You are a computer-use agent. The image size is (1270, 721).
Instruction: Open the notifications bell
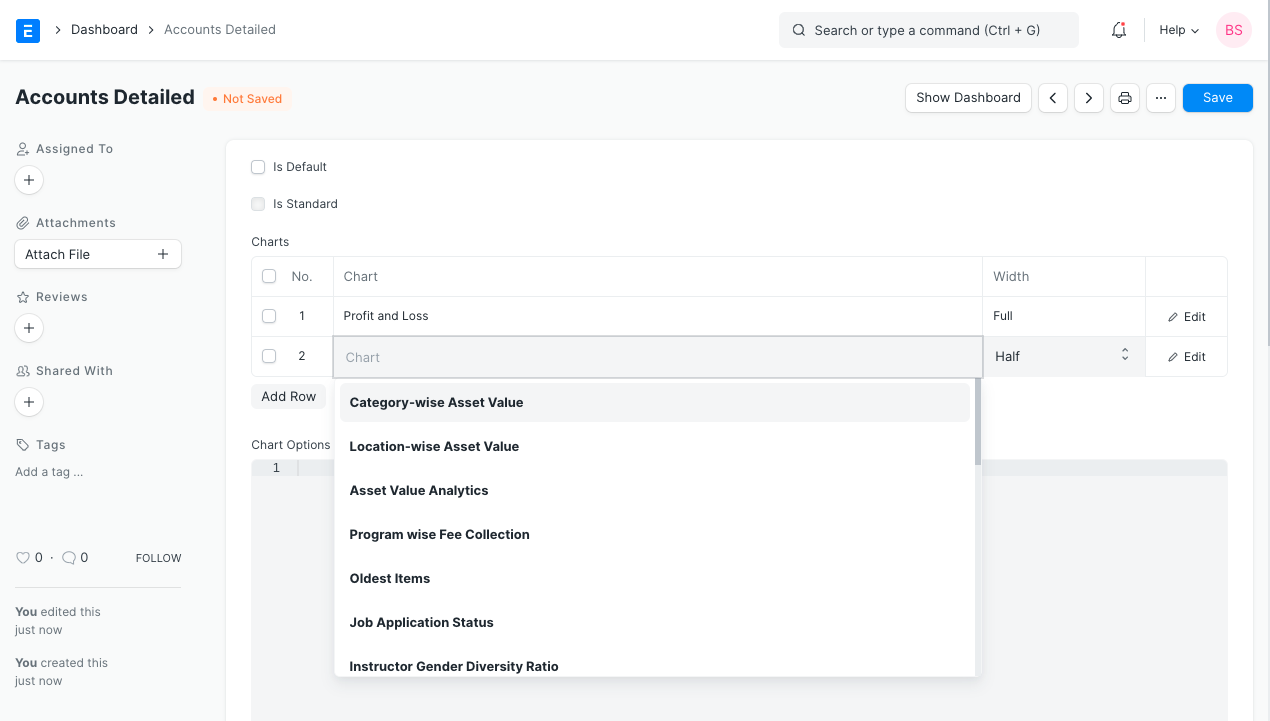click(x=1118, y=30)
